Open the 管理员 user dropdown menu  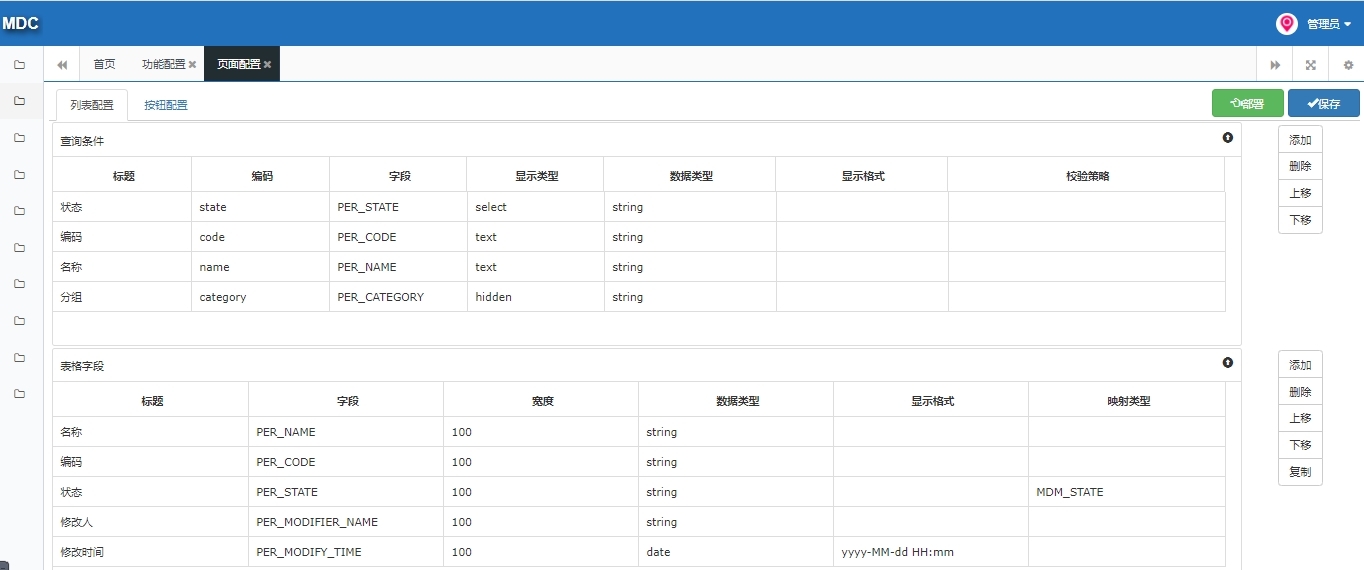tap(1329, 24)
